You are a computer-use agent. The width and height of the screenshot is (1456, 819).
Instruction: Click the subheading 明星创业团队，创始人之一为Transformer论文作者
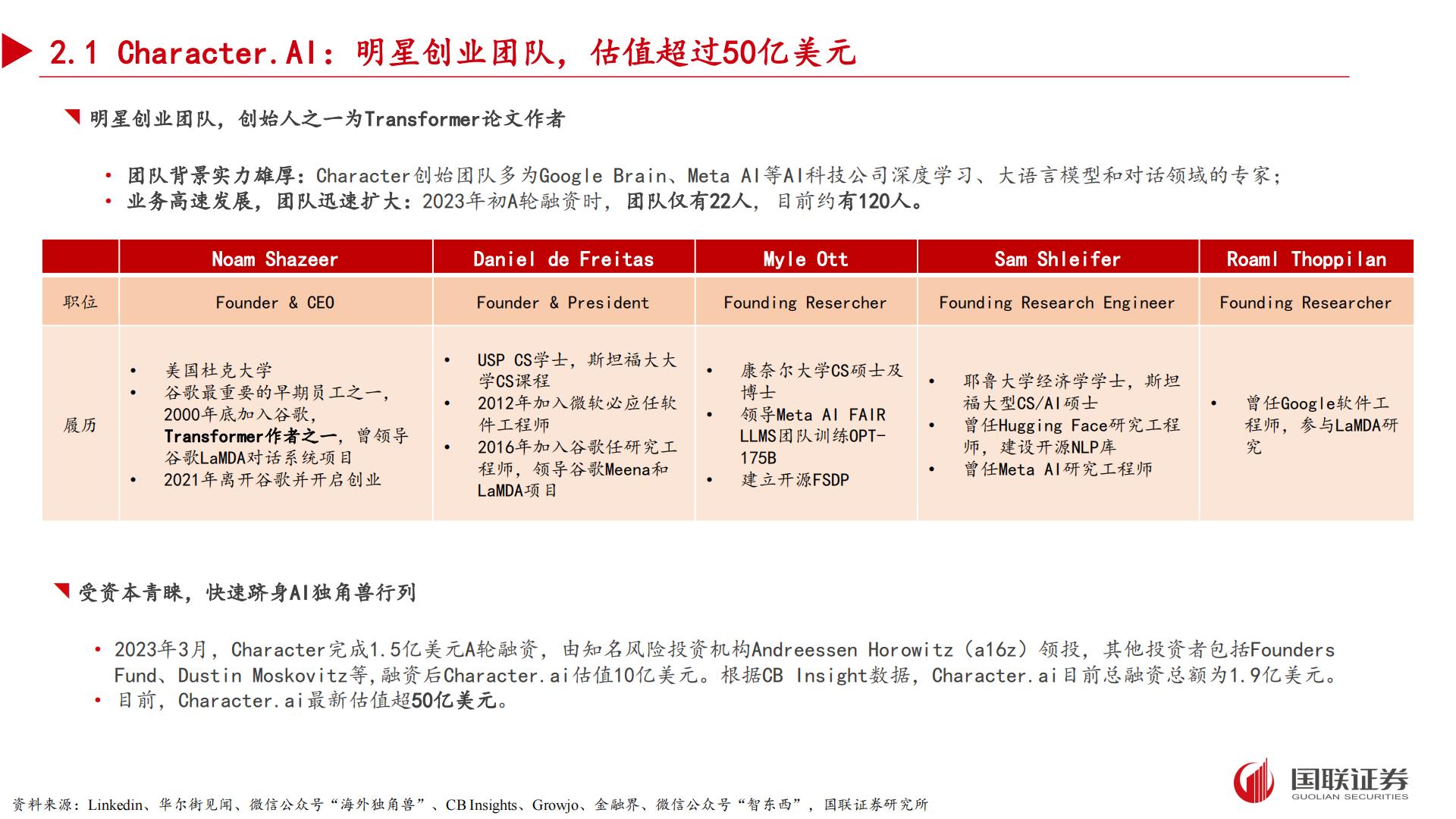tap(327, 118)
